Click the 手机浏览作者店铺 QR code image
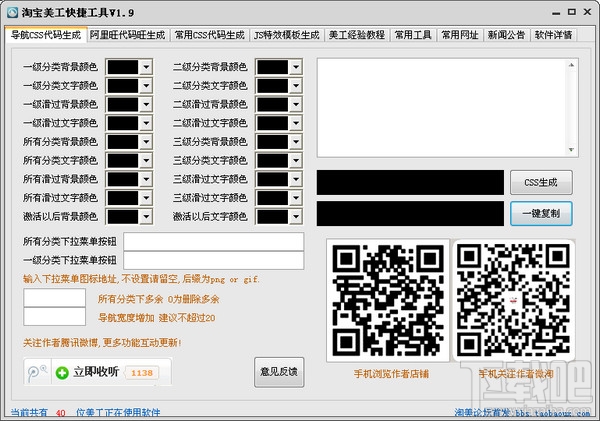The image size is (600, 421). [x=388, y=300]
